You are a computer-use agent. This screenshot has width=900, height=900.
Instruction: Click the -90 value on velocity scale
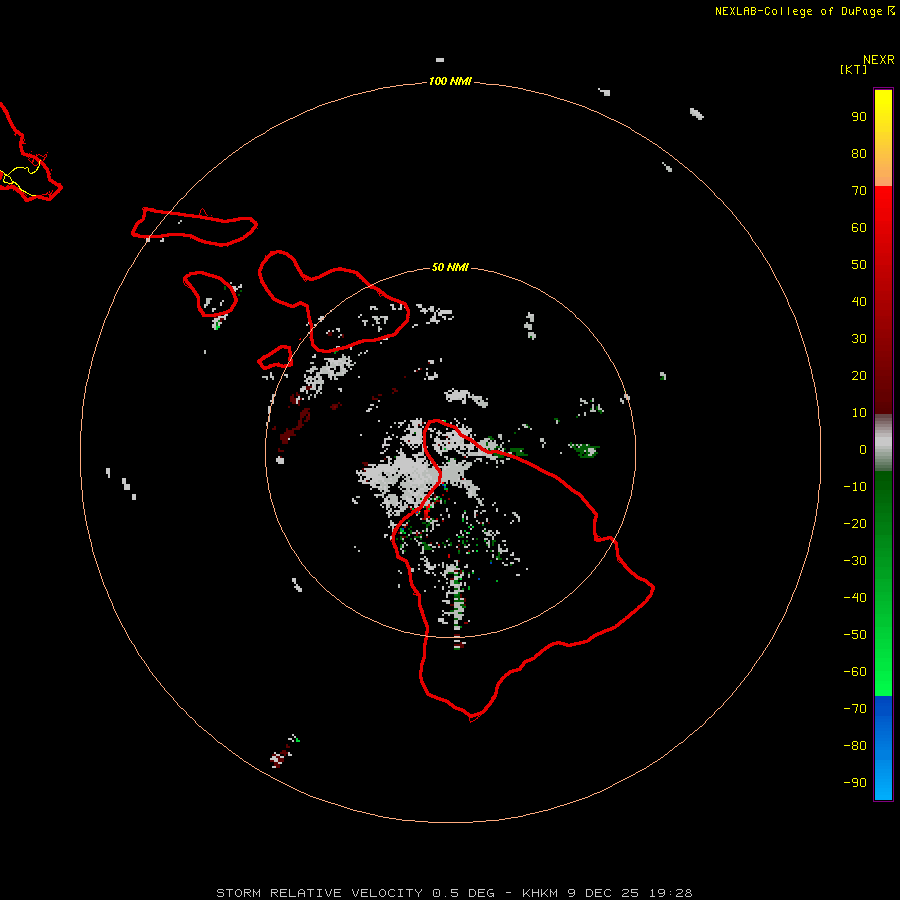point(855,783)
